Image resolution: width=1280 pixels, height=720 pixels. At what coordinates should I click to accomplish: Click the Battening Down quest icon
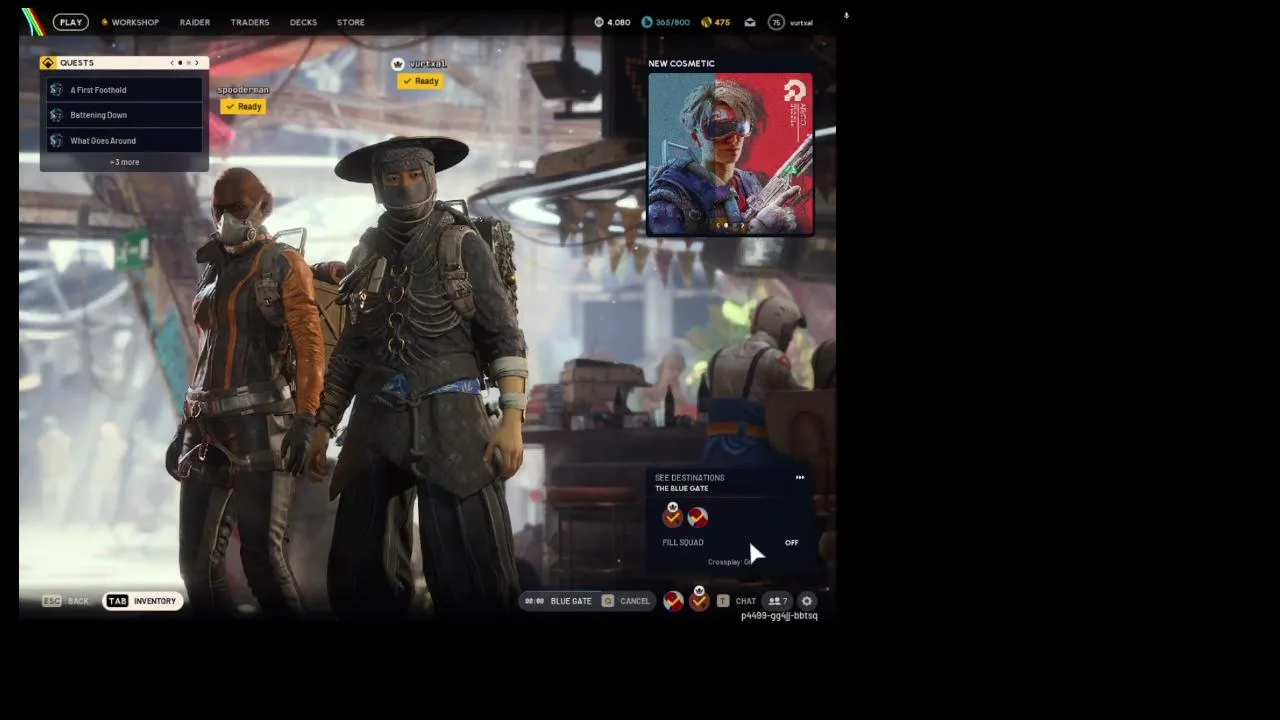(56, 115)
